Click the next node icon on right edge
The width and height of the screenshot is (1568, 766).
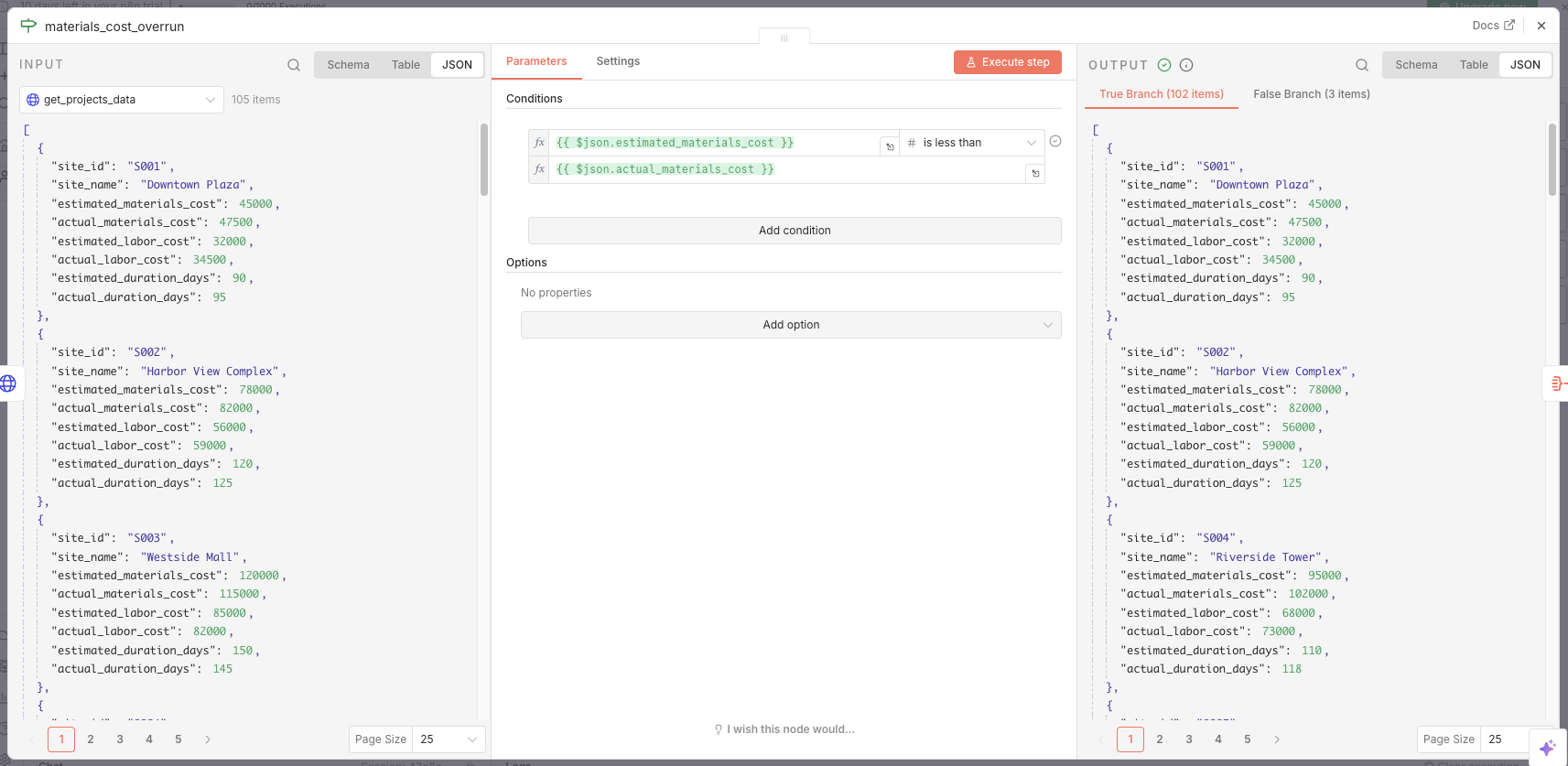click(1558, 383)
